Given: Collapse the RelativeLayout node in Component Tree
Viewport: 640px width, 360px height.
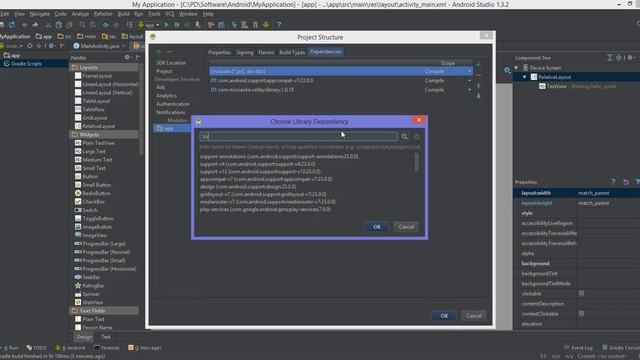Looking at the screenshot, I should click(524, 77).
